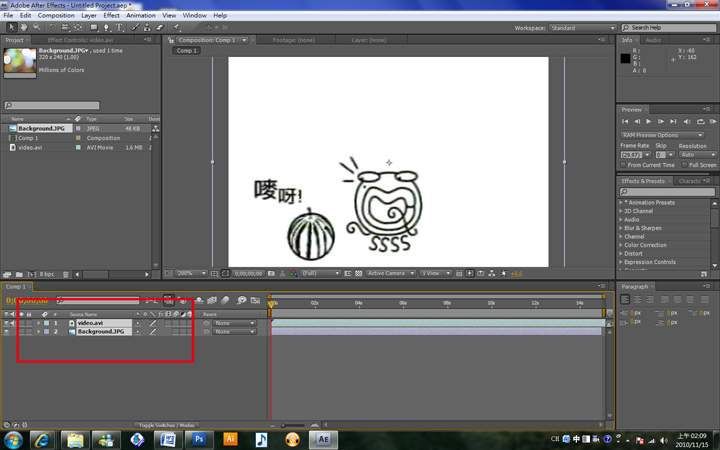Open Photoshop from the Windows taskbar
This screenshot has height=450, width=720.
(199, 439)
